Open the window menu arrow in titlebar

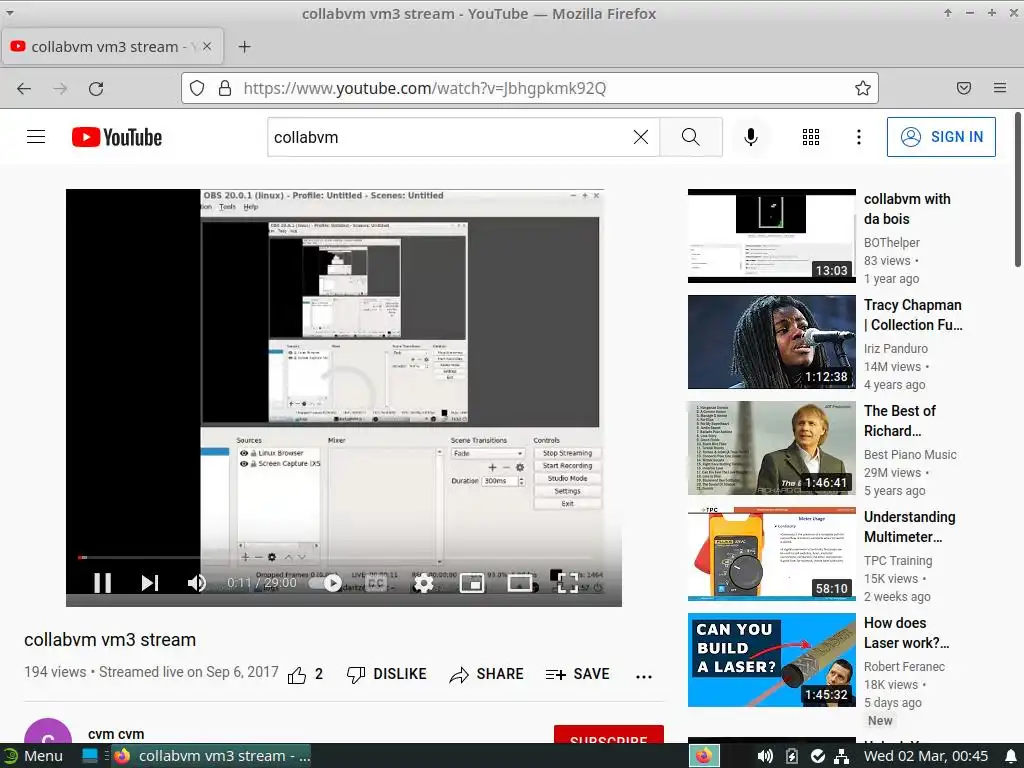point(10,13)
